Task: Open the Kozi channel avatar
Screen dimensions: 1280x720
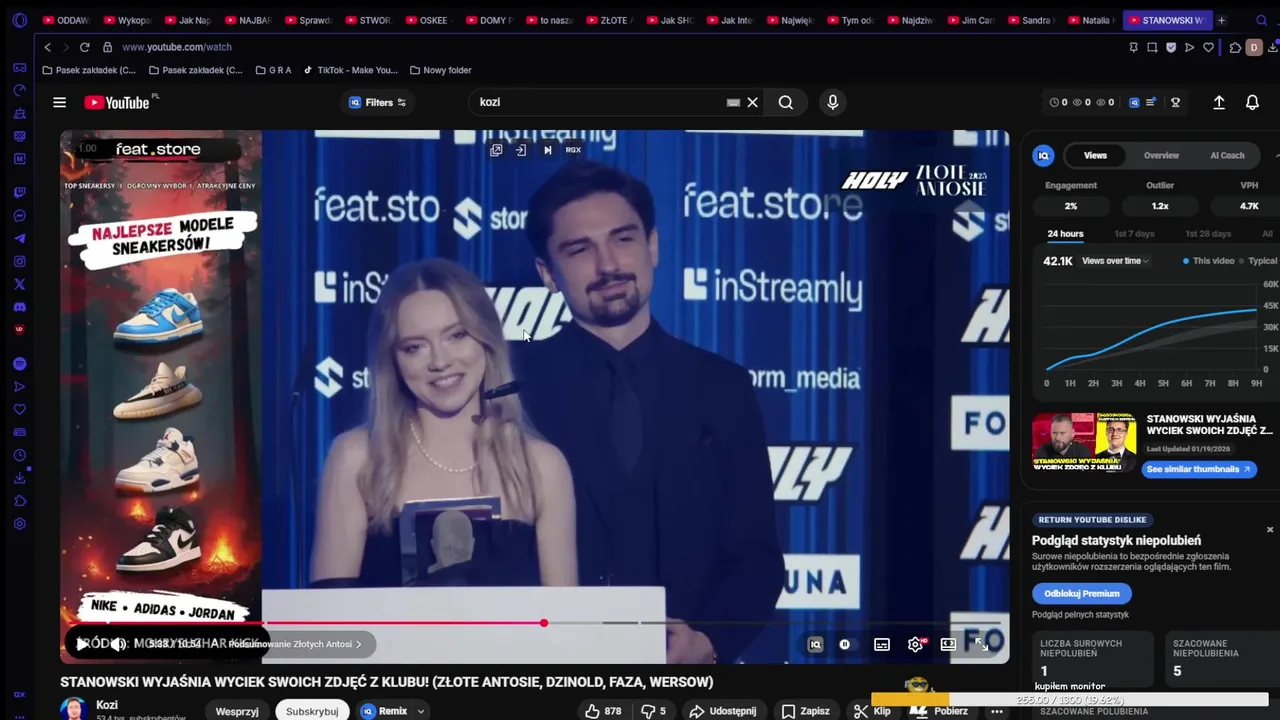Action: (x=74, y=710)
